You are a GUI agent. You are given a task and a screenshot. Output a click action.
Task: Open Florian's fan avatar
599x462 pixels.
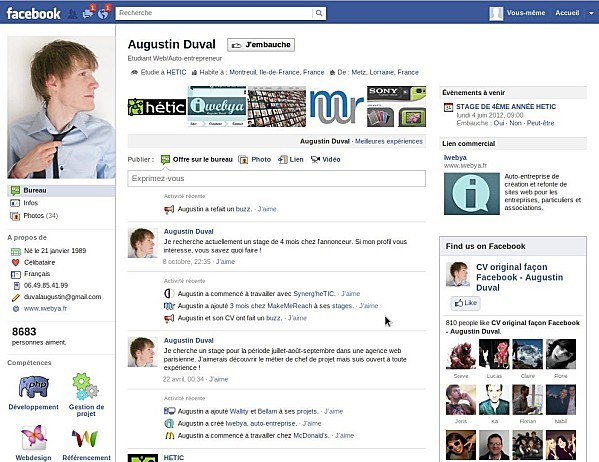pyautogui.click(x=527, y=399)
